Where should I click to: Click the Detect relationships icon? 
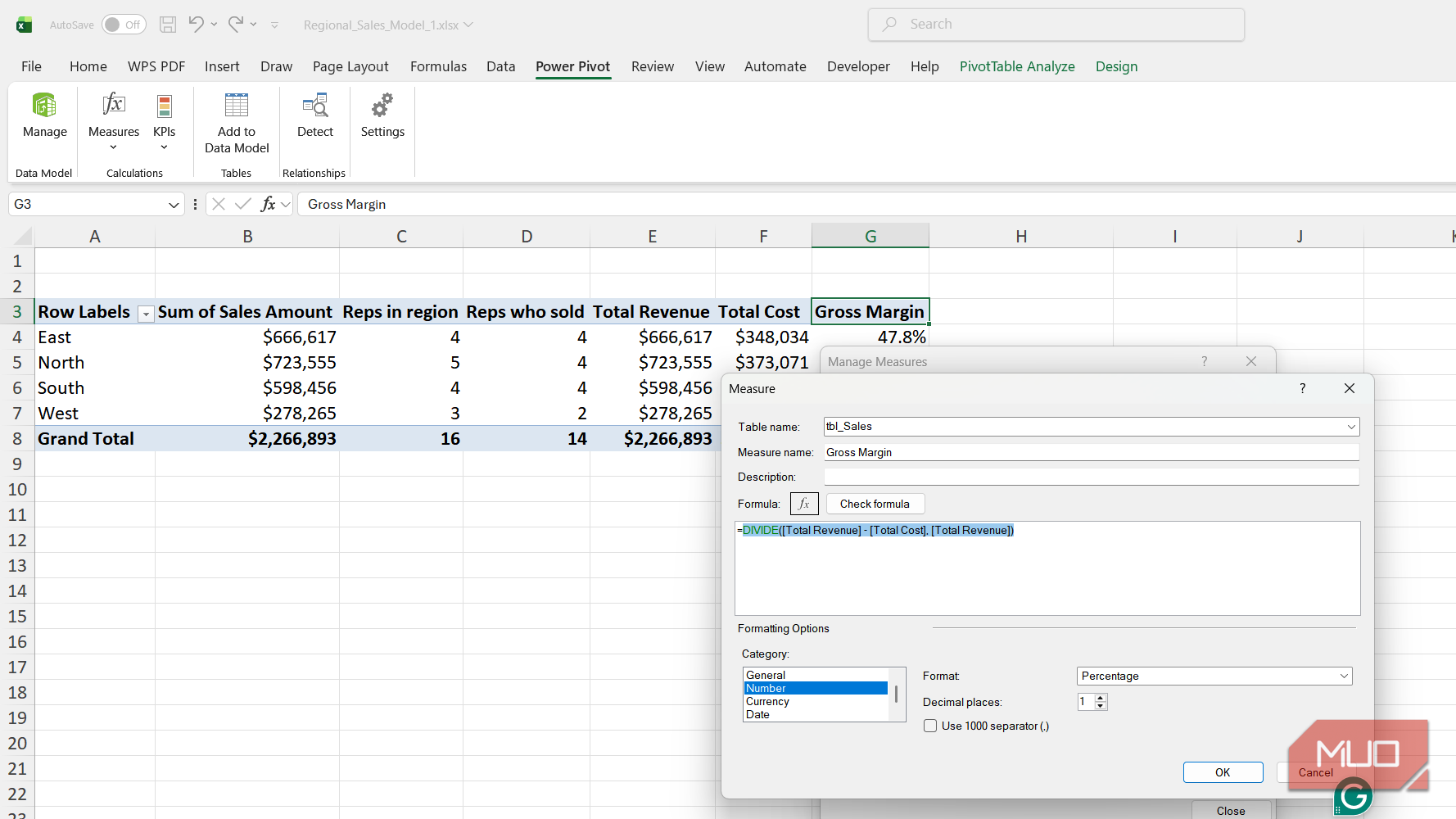click(315, 106)
